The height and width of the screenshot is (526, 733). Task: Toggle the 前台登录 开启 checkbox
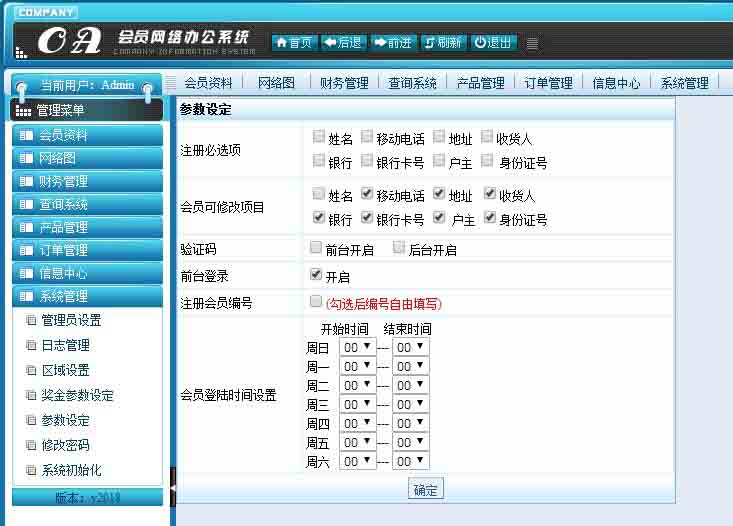[x=317, y=275]
